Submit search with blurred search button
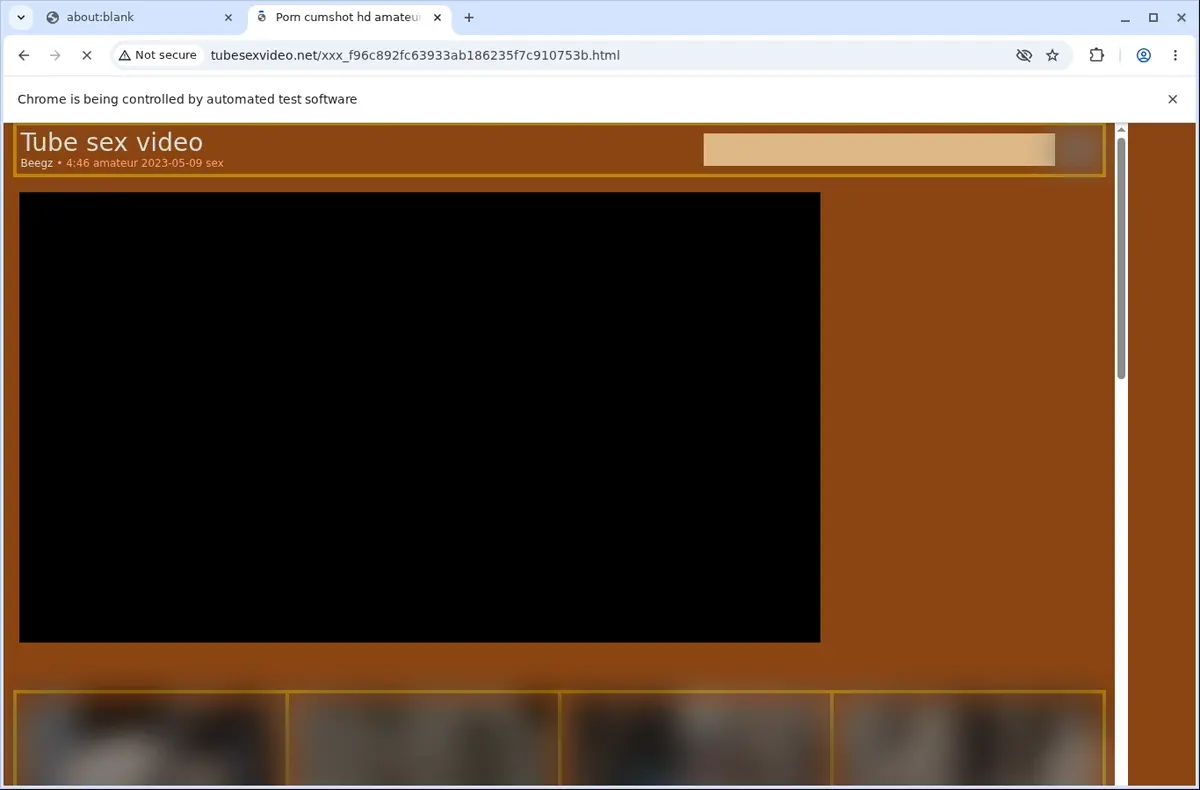The height and width of the screenshot is (790, 1200). coord(1080,149)
